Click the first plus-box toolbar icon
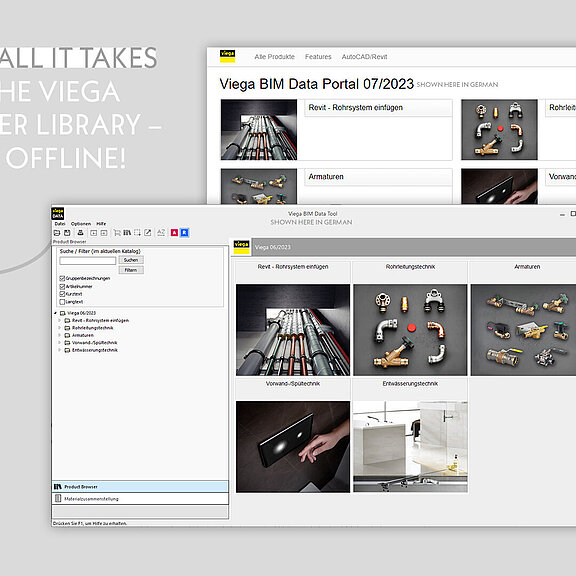576x576 pixels. (x=94, y=233)
